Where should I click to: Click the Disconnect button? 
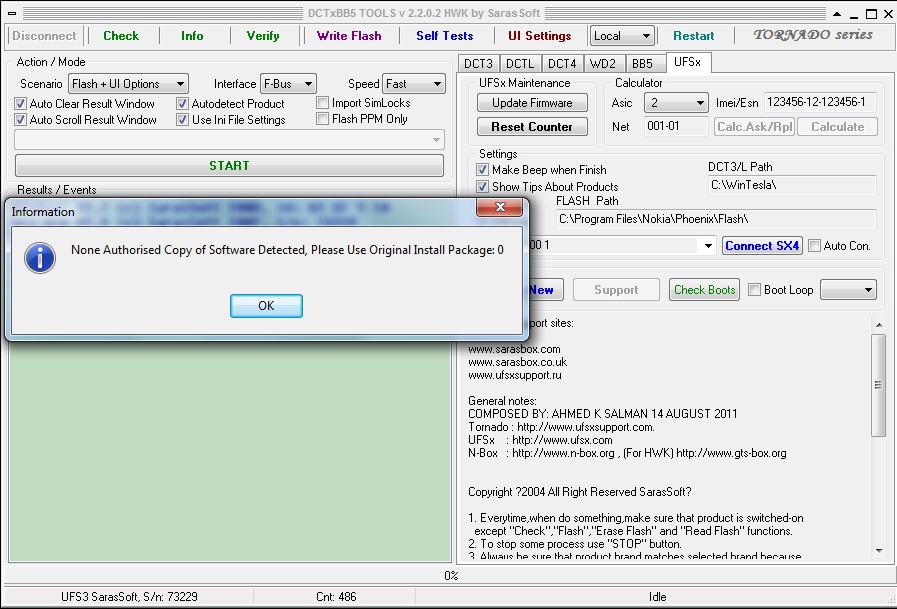(44, 35)
